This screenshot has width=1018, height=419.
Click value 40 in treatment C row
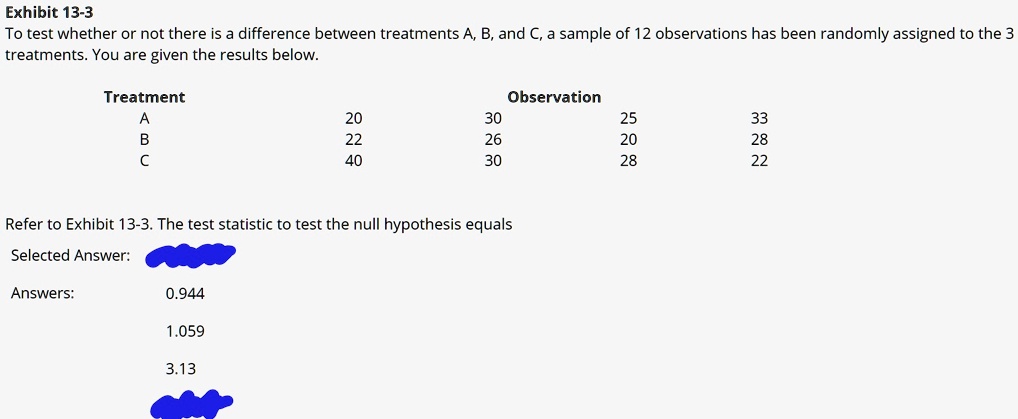(354, 160)
